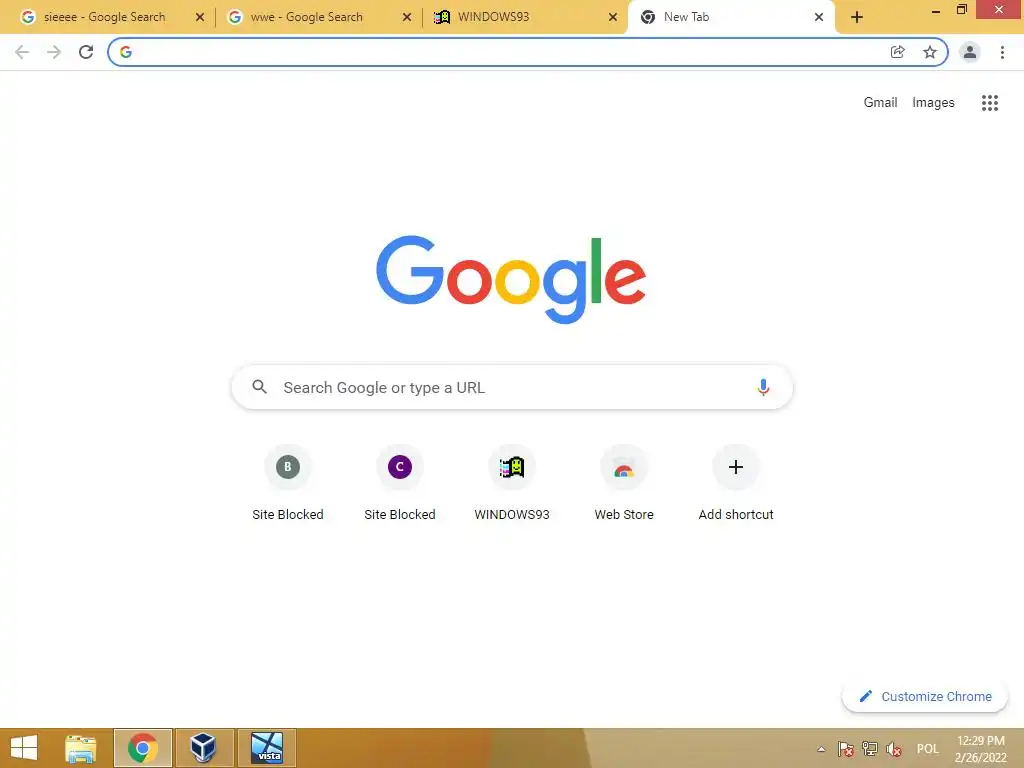Close the wwe - Google Search tab
This screenshot has width=1024, height=768.
pyautogui.click(x=407, y=17)
